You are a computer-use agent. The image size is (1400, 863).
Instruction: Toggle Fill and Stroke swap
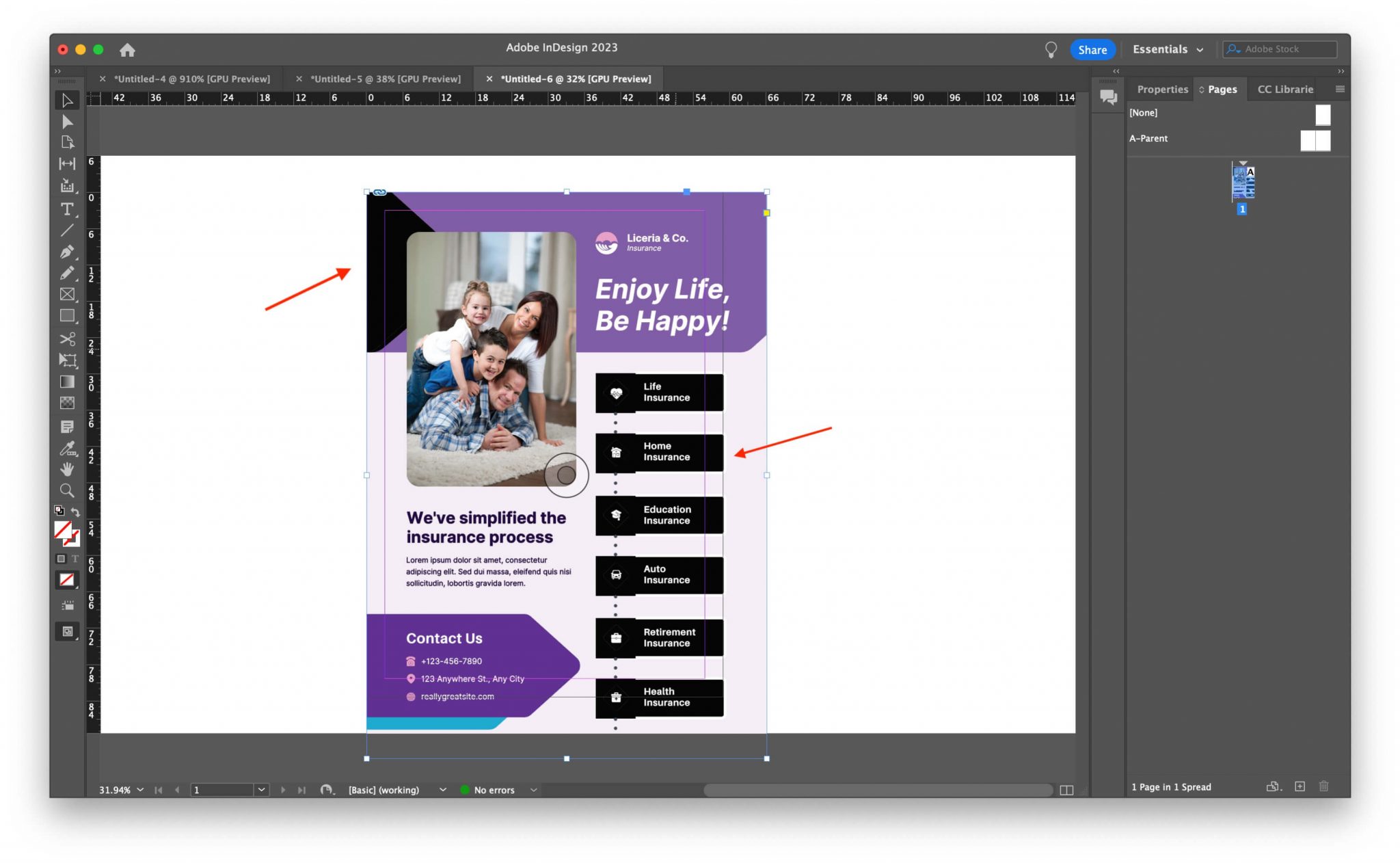[x=77, y=512]
